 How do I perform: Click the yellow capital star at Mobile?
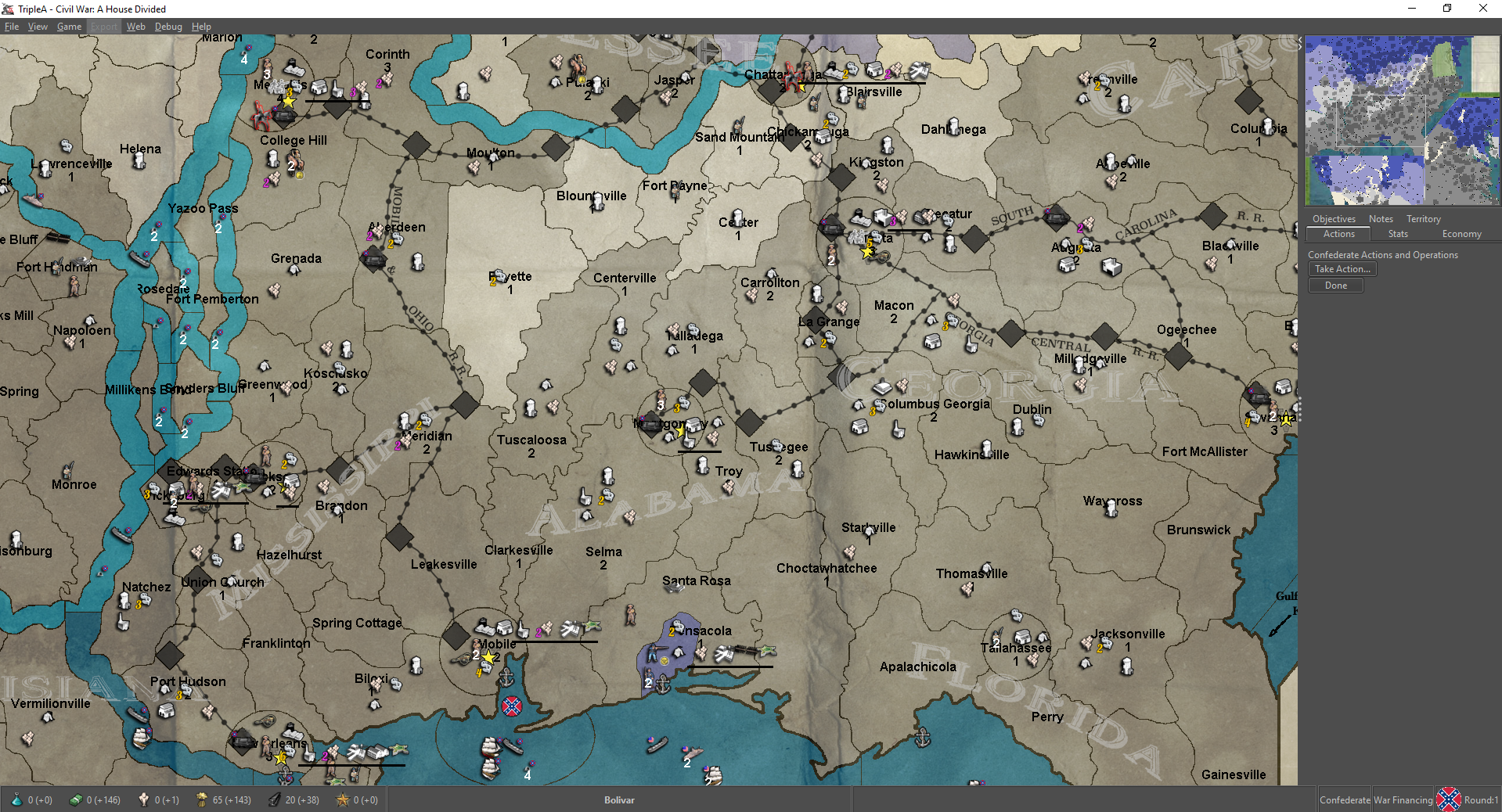click(488, 657)
